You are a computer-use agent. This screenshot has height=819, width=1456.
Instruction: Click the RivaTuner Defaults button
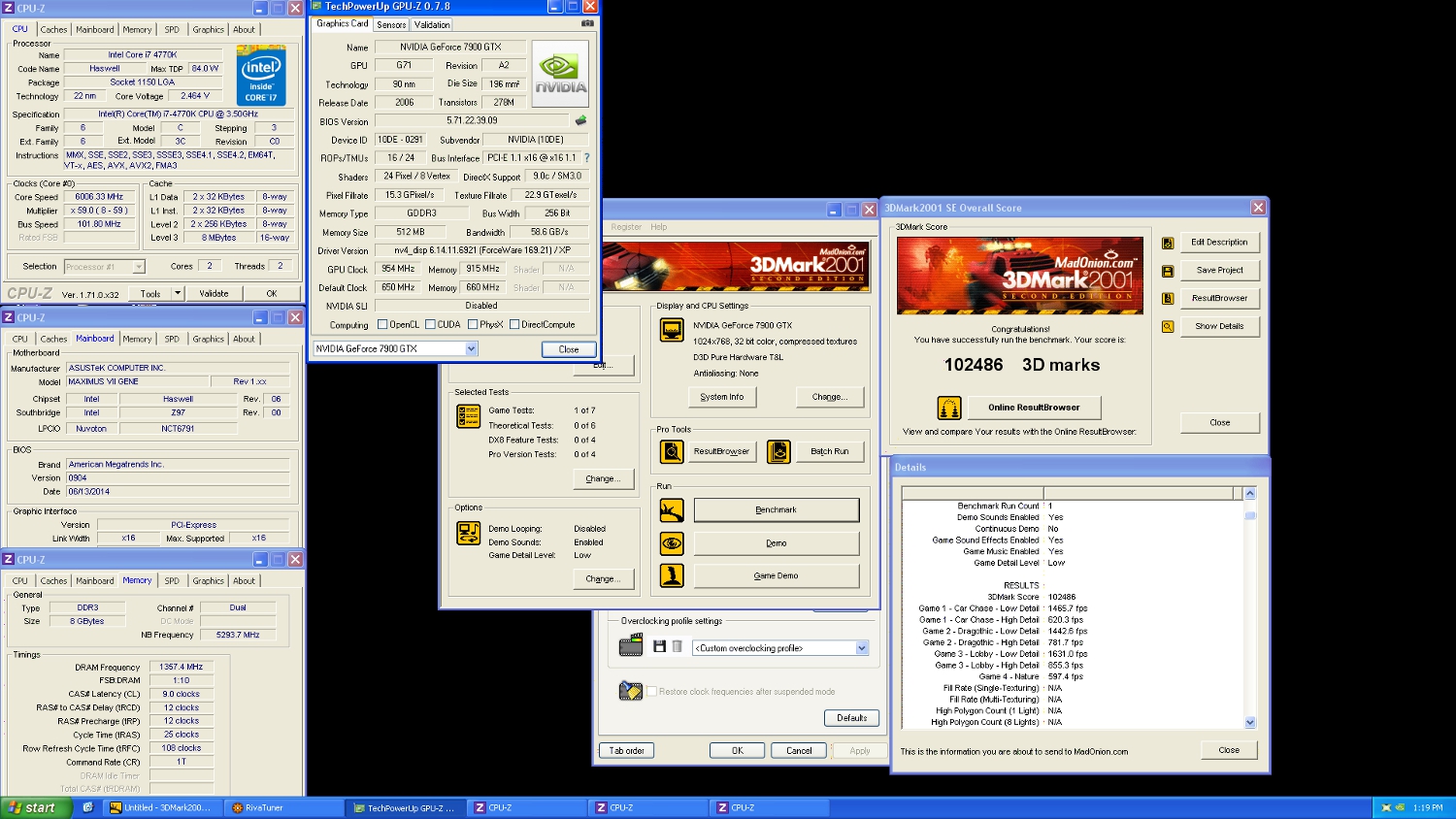point(852,718)
